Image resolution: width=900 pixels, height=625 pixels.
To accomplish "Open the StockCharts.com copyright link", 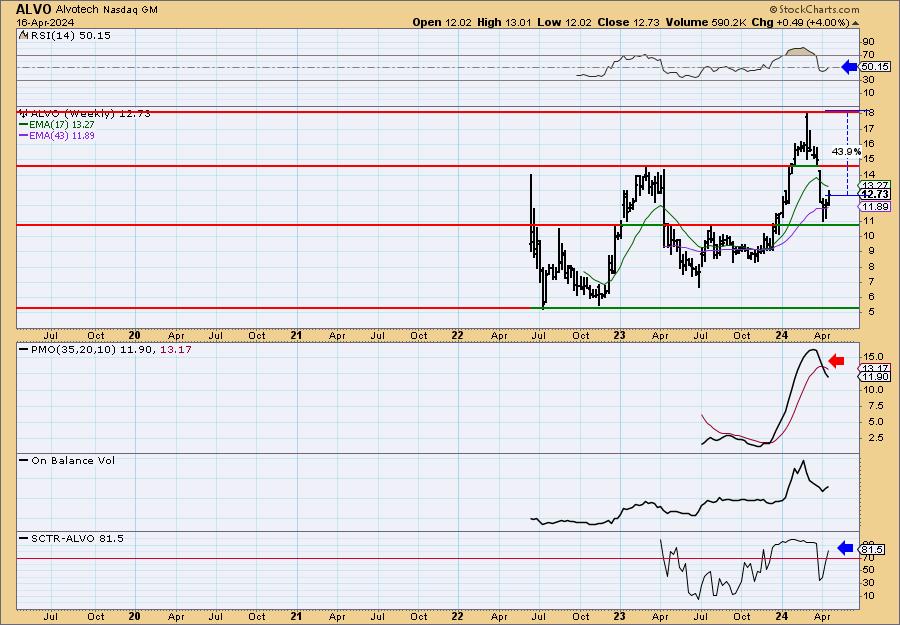I will coord(814,9).
